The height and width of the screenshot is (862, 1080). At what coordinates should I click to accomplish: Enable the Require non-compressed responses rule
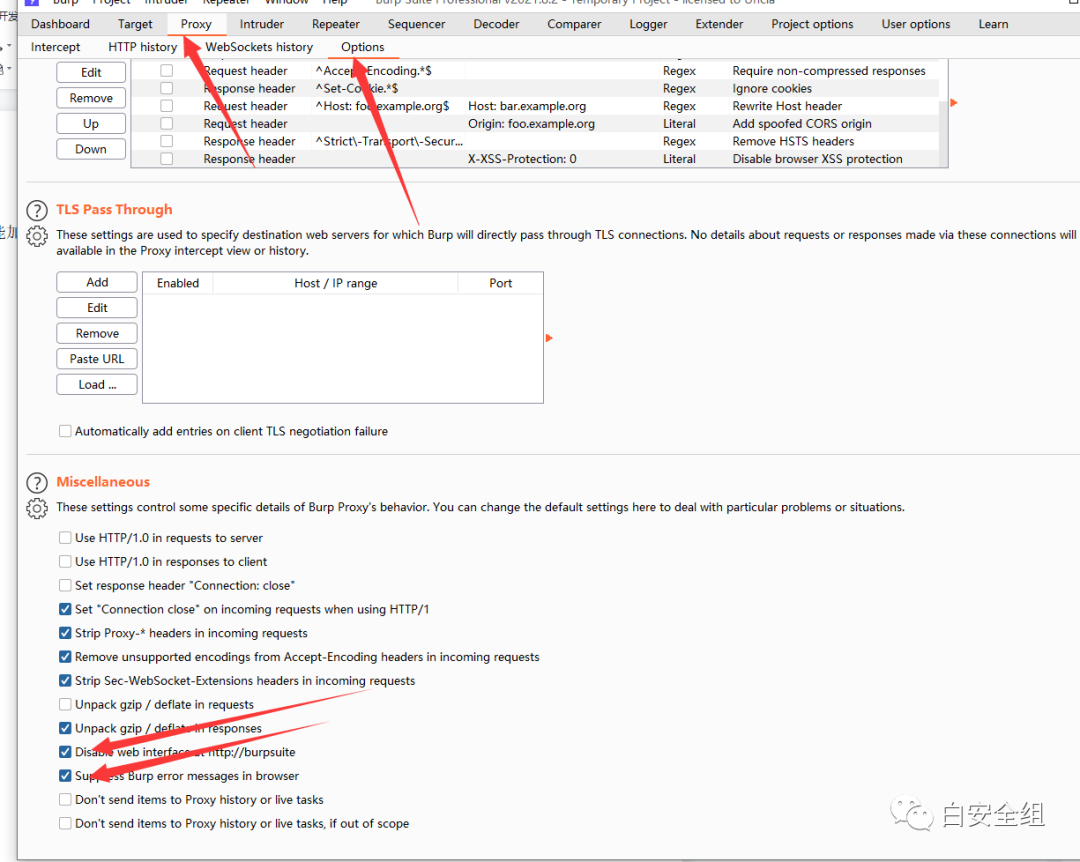click(x=167, y=70)
